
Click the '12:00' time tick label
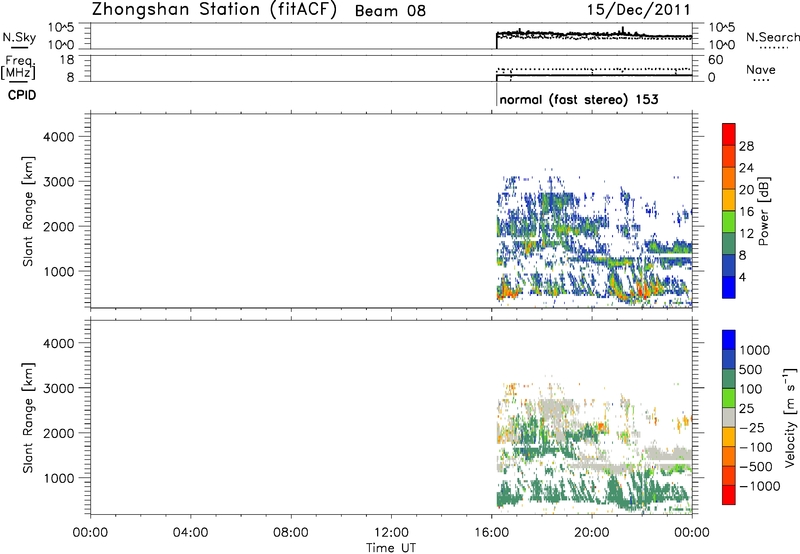click(x=391, y=533)
